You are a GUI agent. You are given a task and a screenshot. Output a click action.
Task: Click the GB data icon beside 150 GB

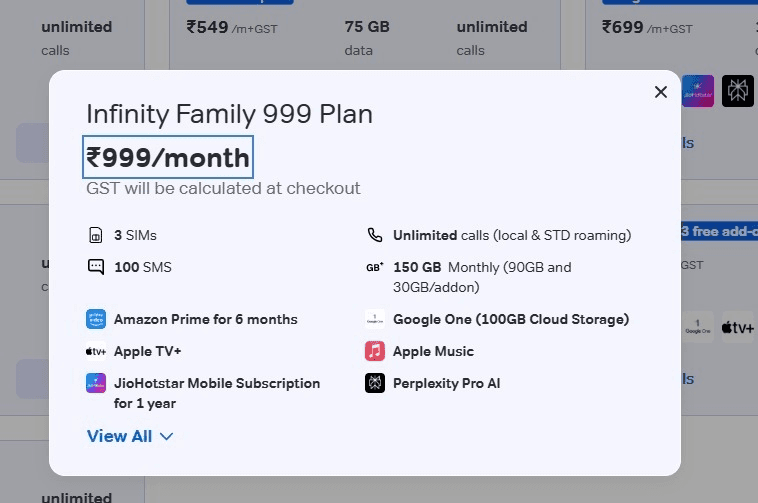click(375, 267)
